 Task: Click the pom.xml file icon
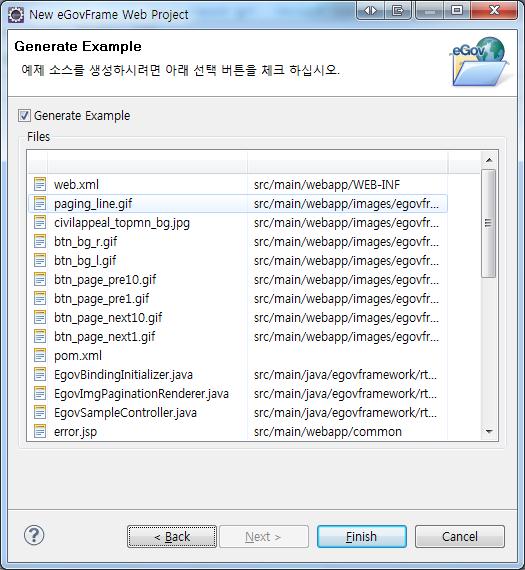click(x=40, y=355)
